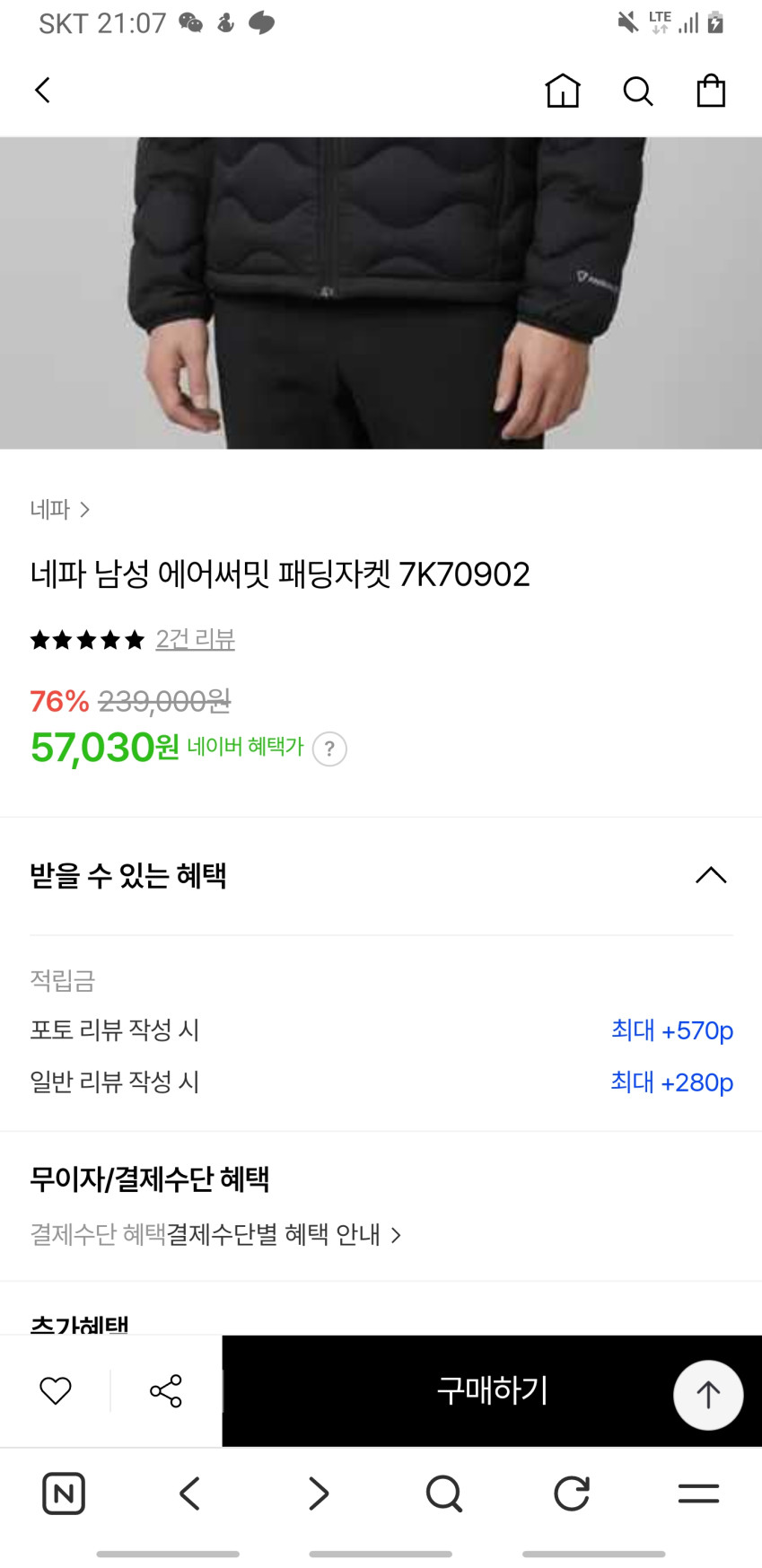Go back using the bottom browser arrow
The height and width of the screenshot is (1568, 762).
(x=190, y=1494)
